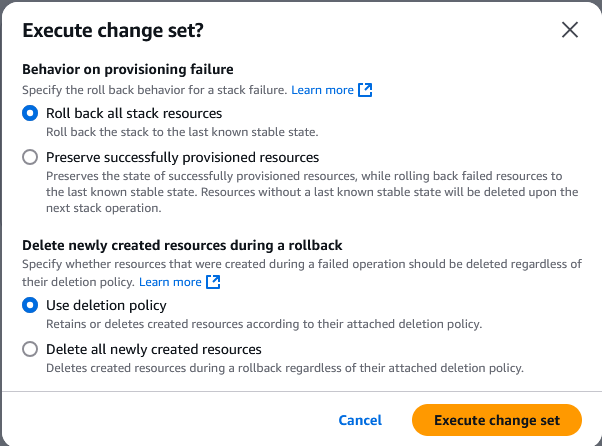
Task: Click external link icon beside provisioning failure Learn more
Action: 365,90
